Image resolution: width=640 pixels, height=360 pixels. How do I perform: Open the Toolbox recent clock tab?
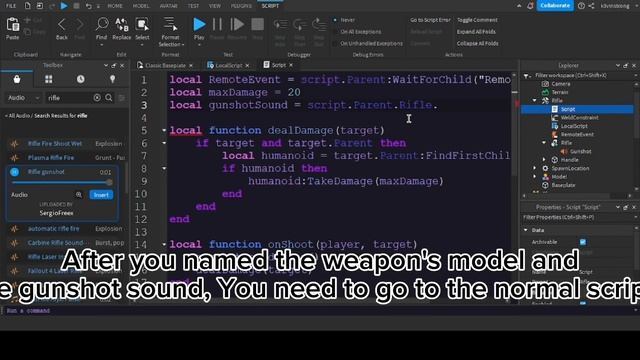[80, 79]
